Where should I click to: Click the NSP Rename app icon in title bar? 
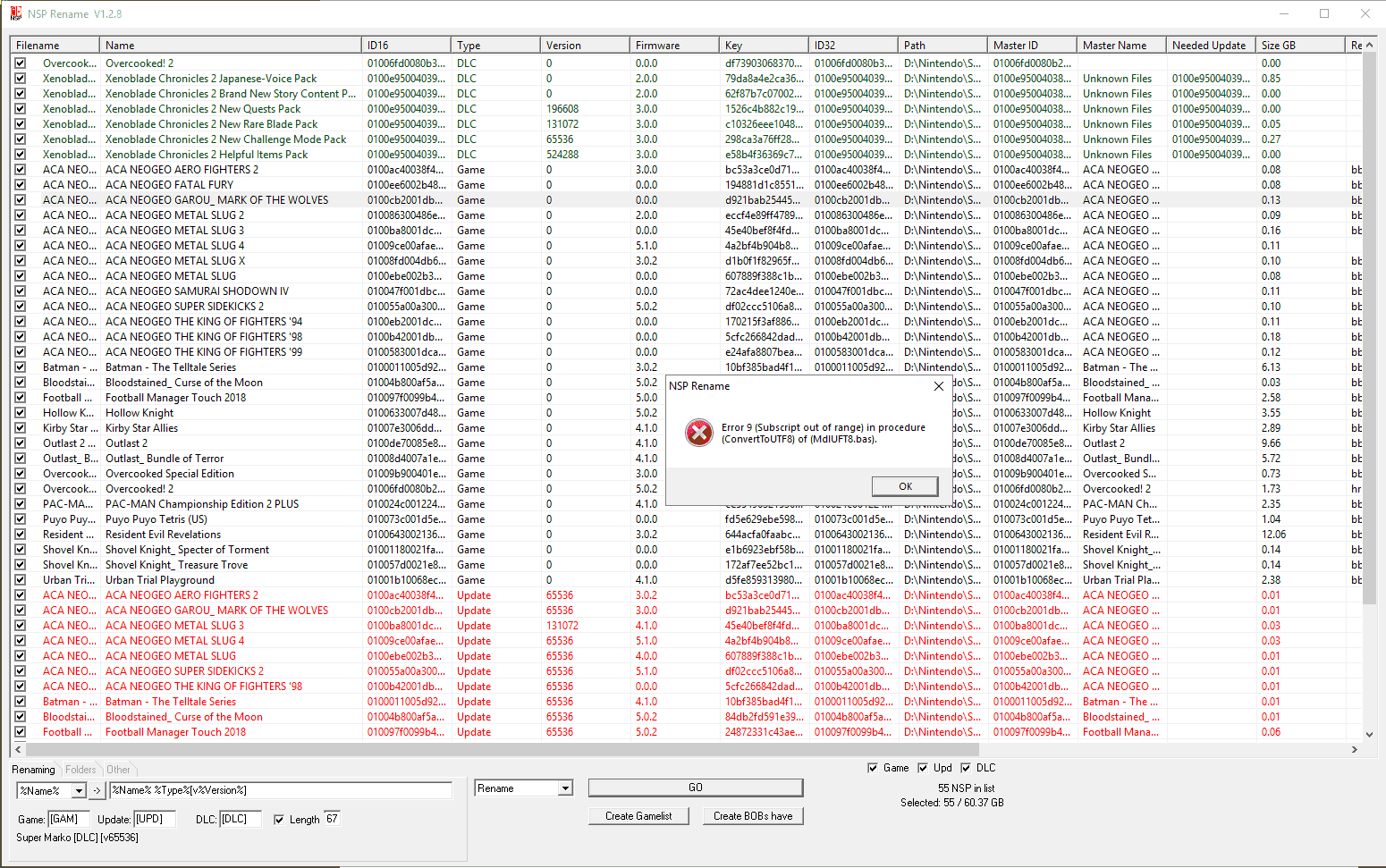15,13
